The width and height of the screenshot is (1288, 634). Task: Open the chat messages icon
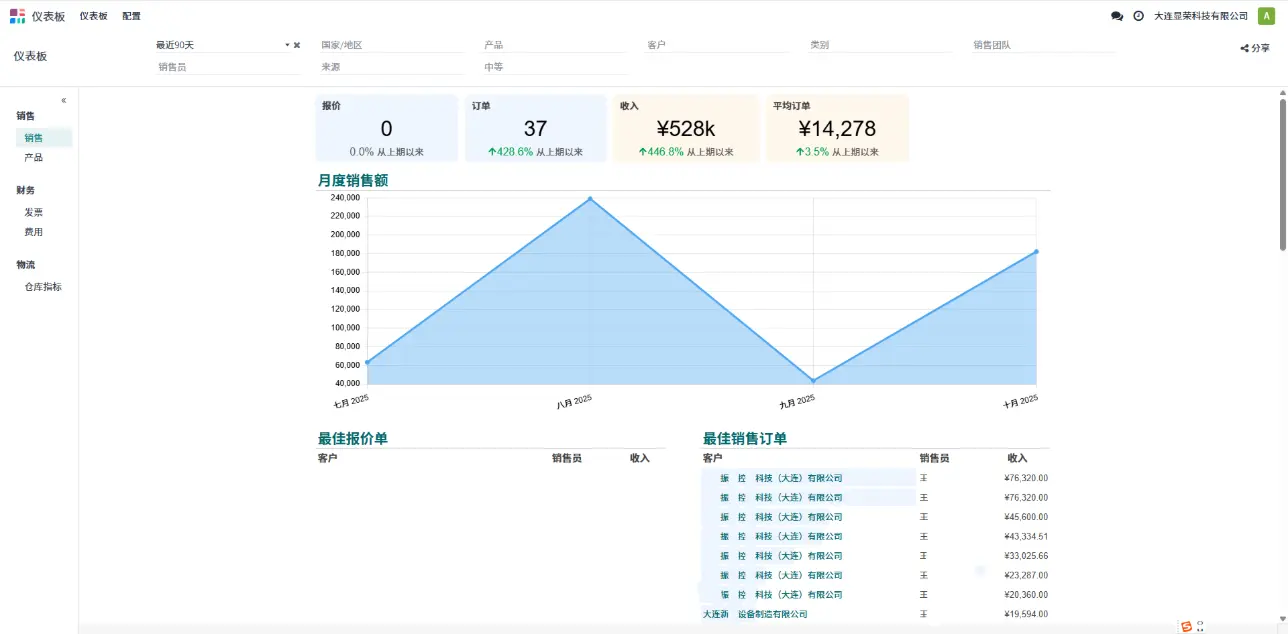[1117, 16]
